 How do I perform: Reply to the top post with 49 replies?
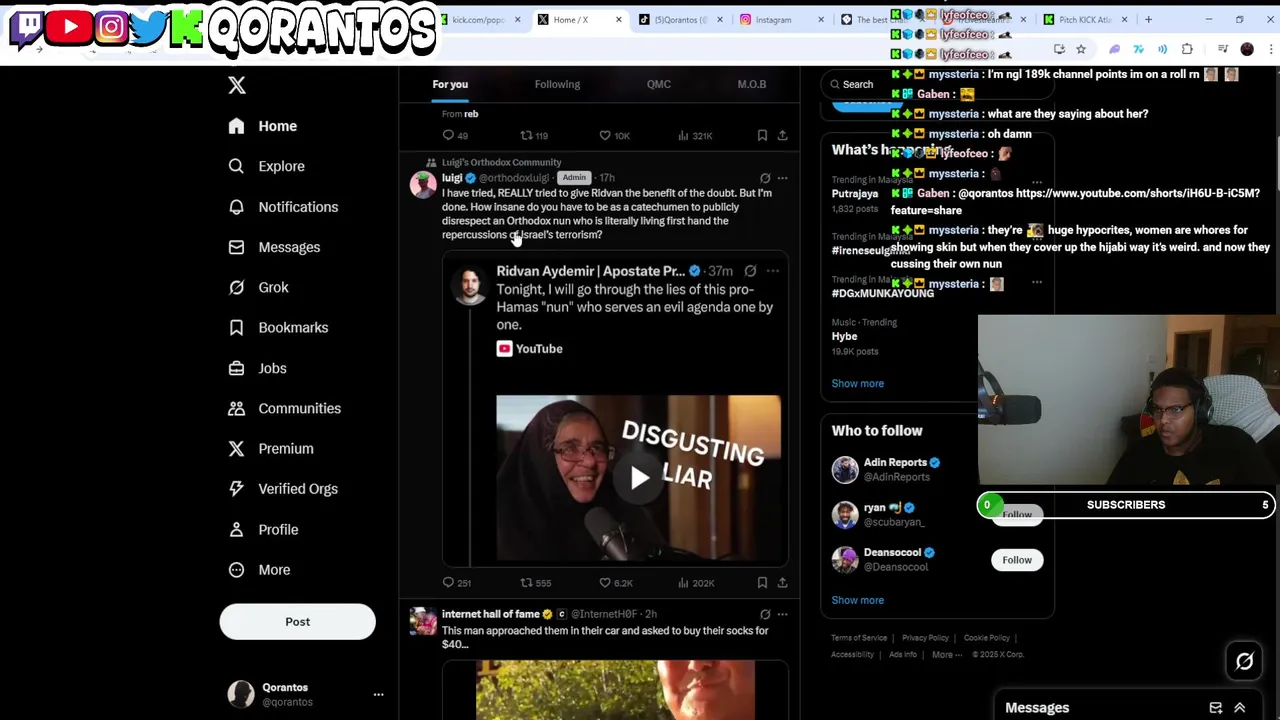click(x=455, y=135)
